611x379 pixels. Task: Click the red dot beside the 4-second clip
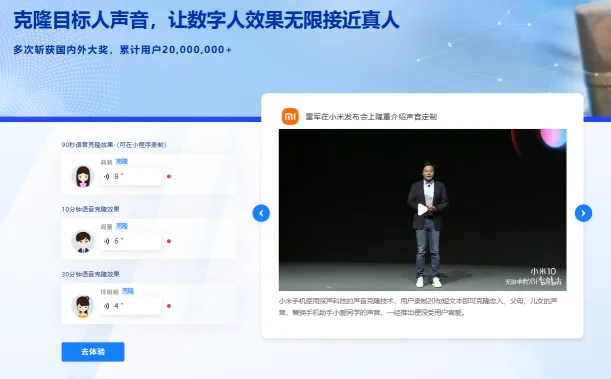[169, 306]
